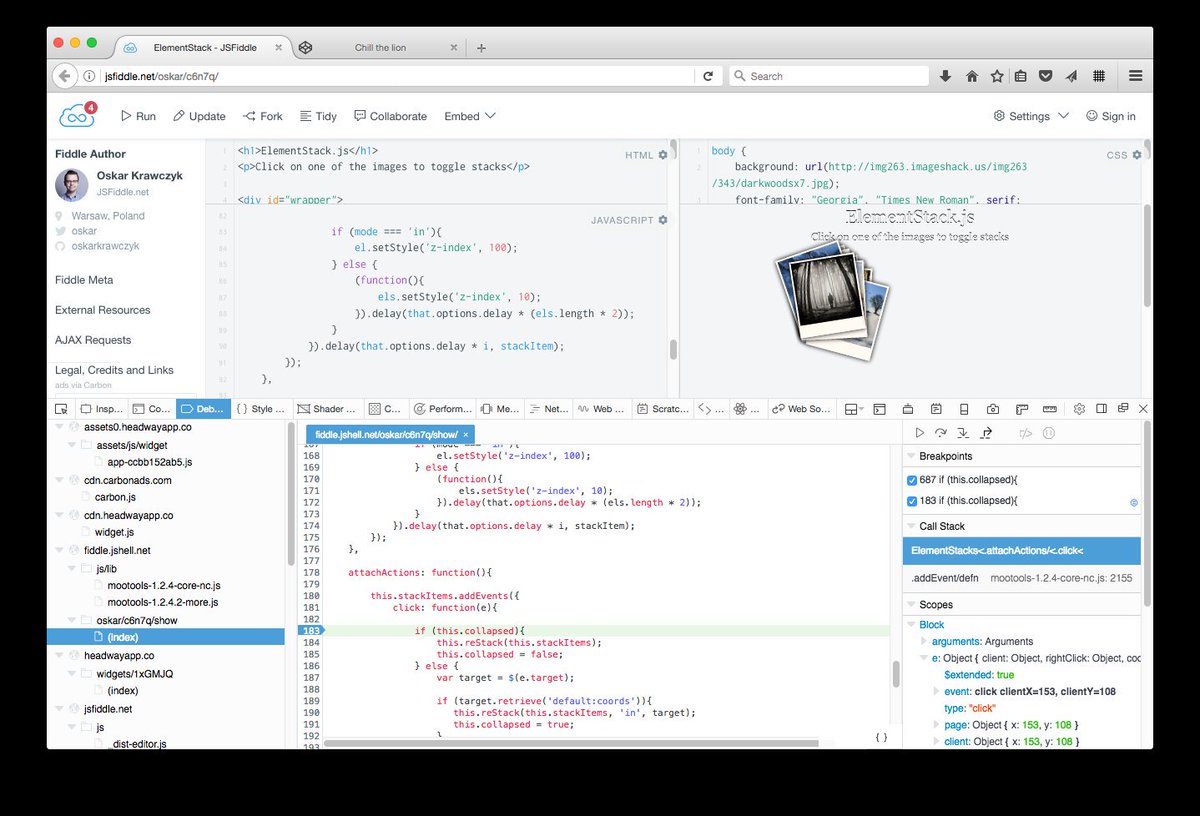Switch to the Style Editor devtools tab
This screenshot has height=816, width=1200.
pyautogui.click(x=262, y=409)
